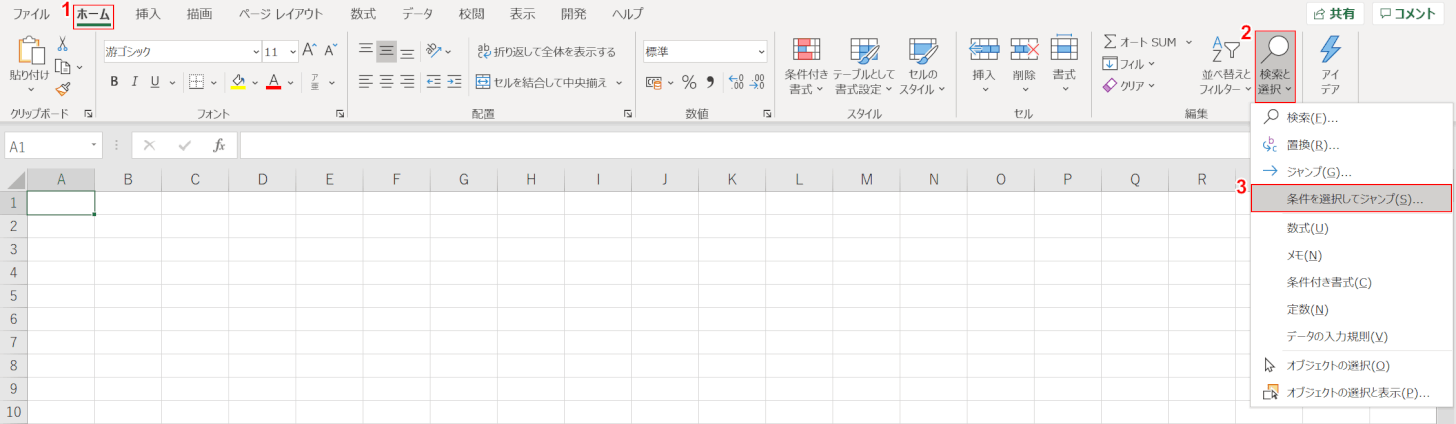Click オート SUM button
This screenshot has width=1456, height=424.
pos(1140,42)
